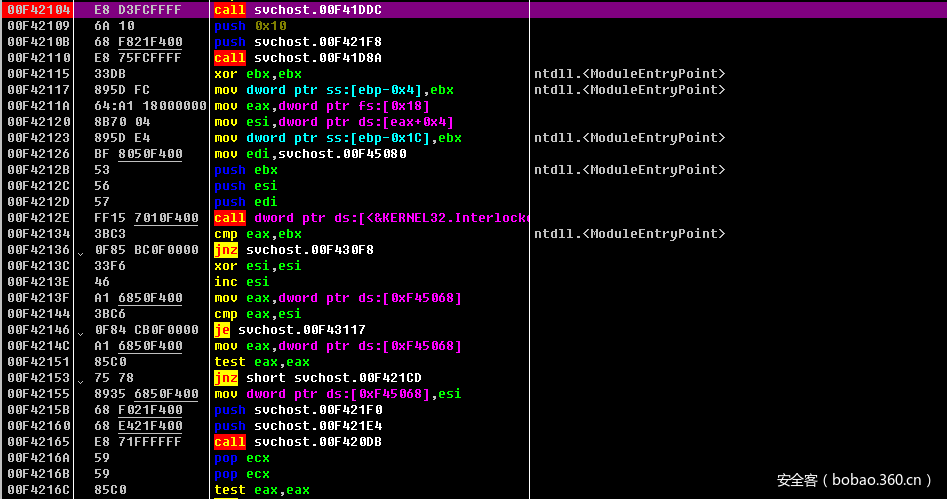Click the mov edi,svchost.00F45080 instruction
947x499 pixels.
(310, 153)
